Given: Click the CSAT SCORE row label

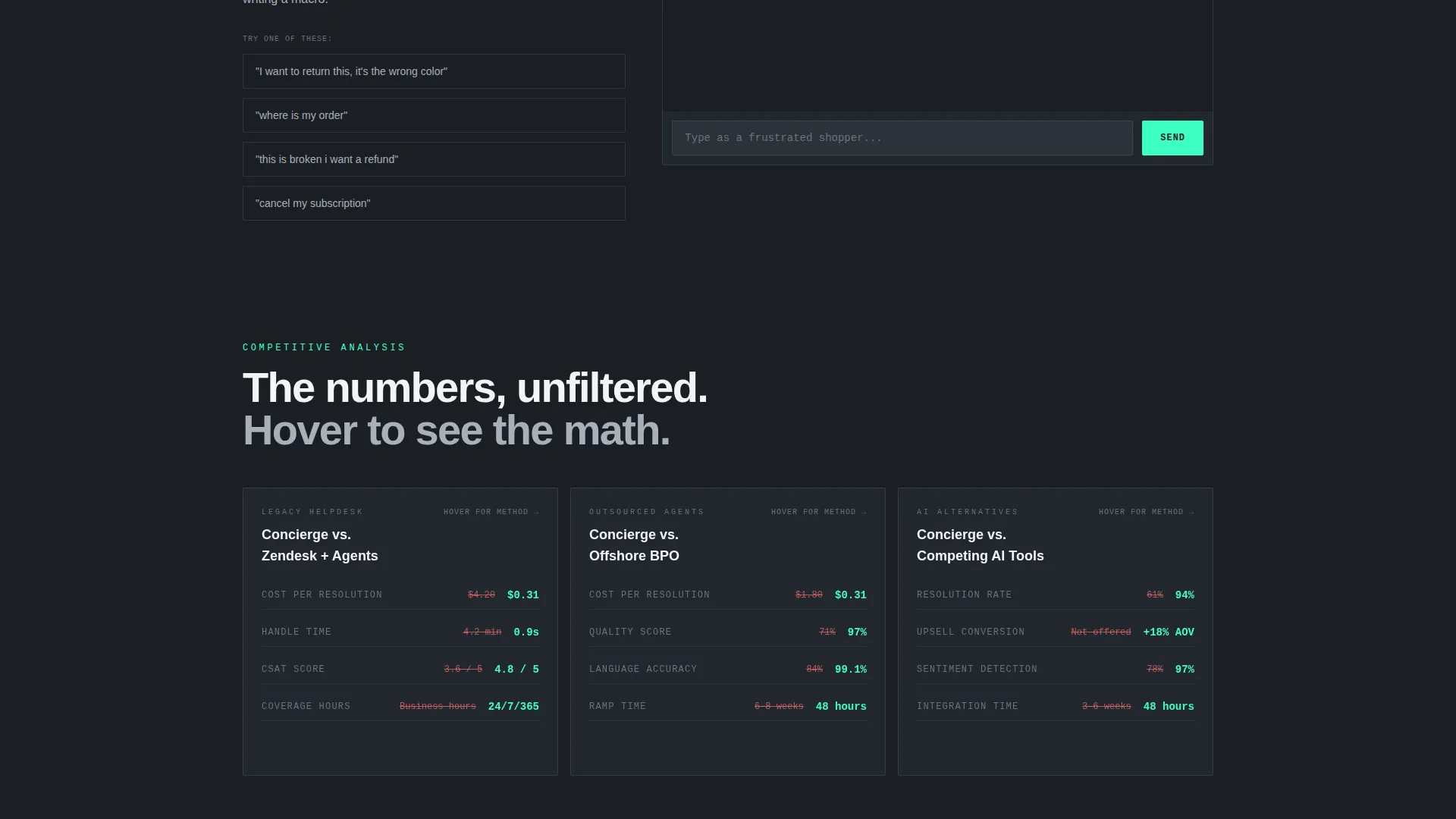Looking at the screenshot, I should coord(293,670).
